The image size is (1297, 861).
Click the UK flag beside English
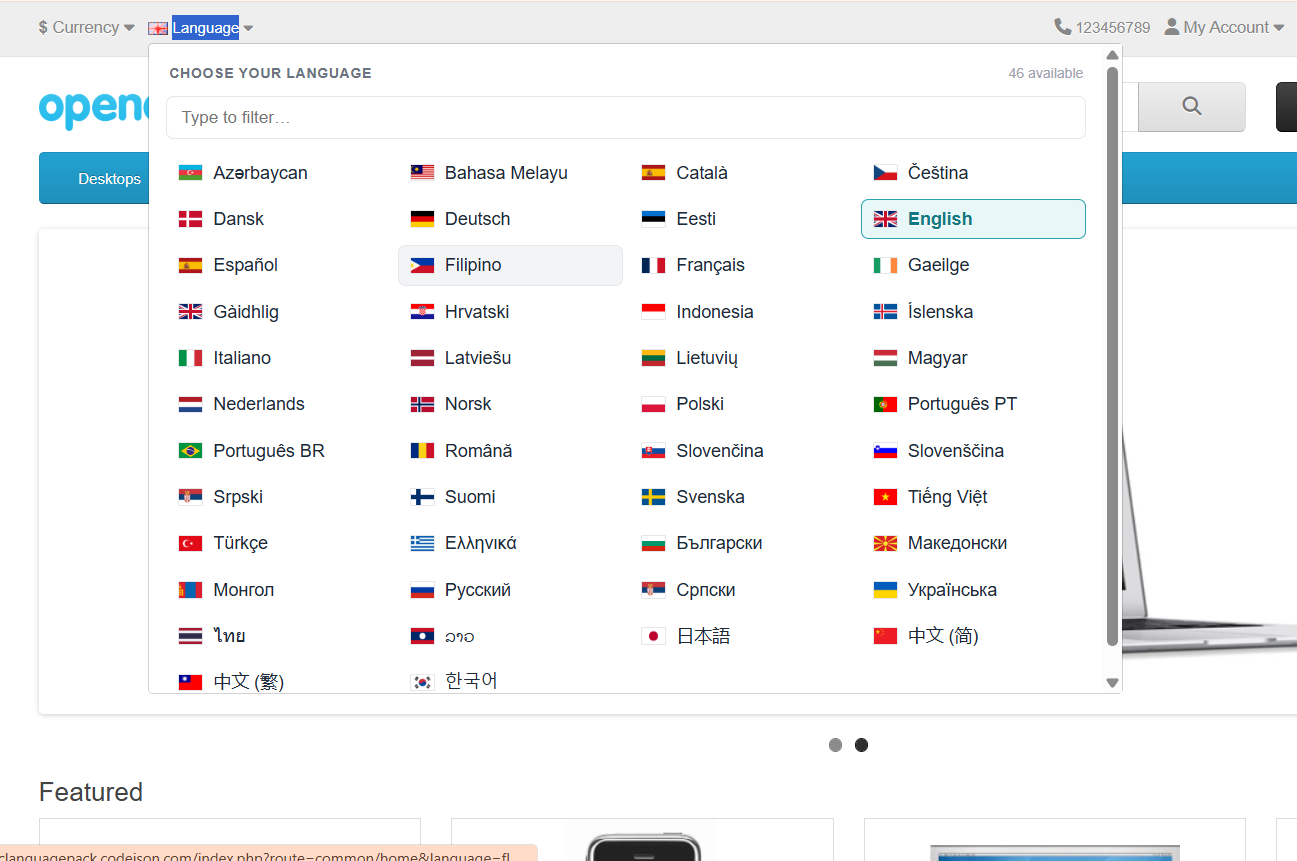[x=886, y=218]
